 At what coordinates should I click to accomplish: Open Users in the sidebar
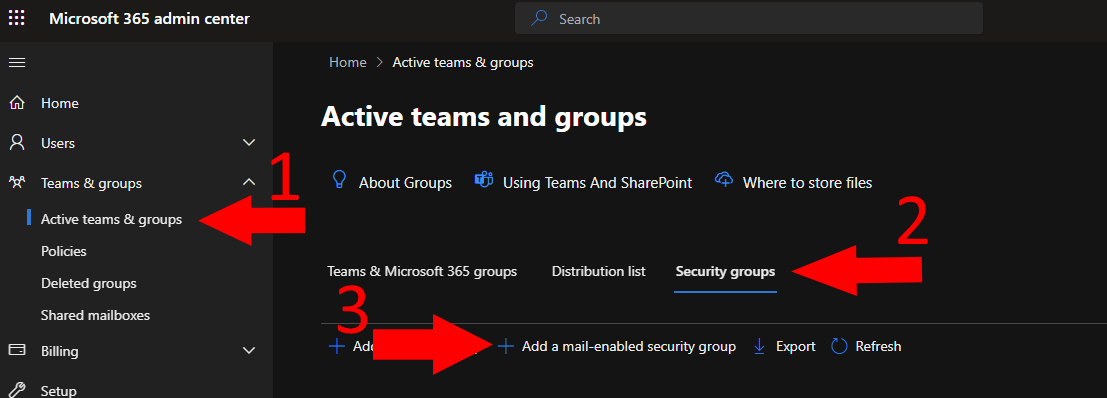click(58, 143)
